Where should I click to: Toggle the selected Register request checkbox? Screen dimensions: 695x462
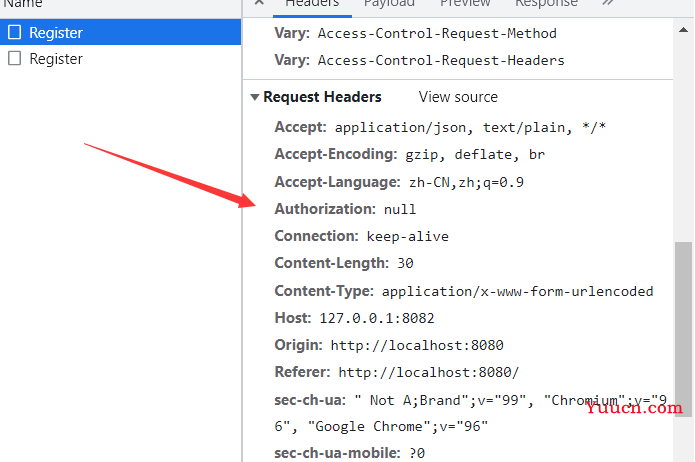[15, 32]
